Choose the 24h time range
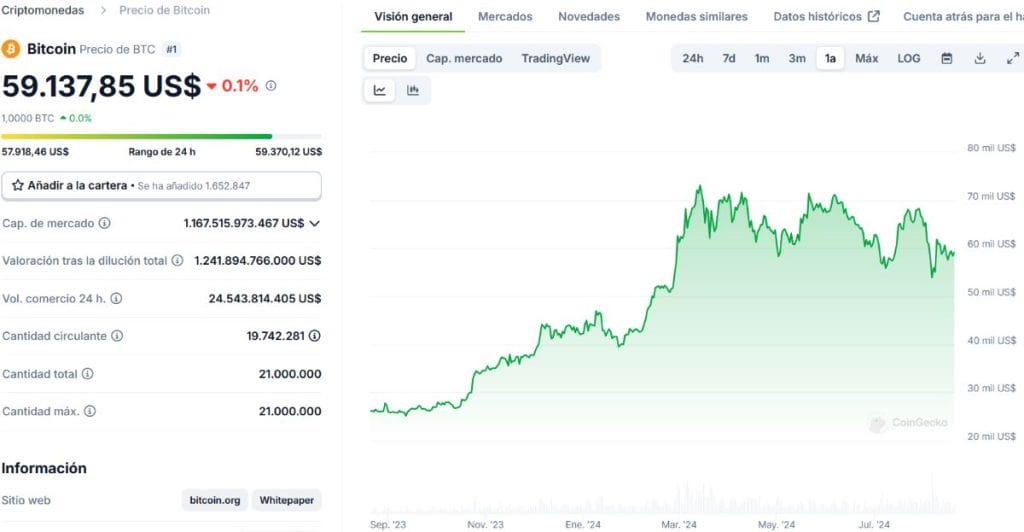This screenshot has height=532, width=1024. 693,58
